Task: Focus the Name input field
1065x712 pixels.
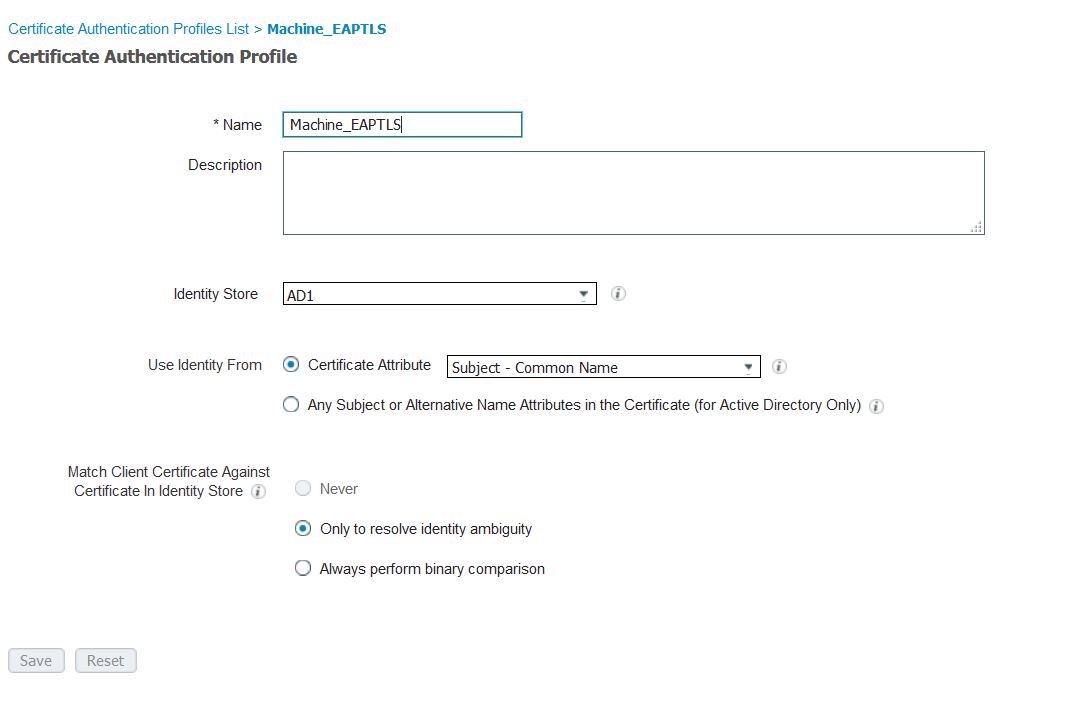Action: [402, 125]
